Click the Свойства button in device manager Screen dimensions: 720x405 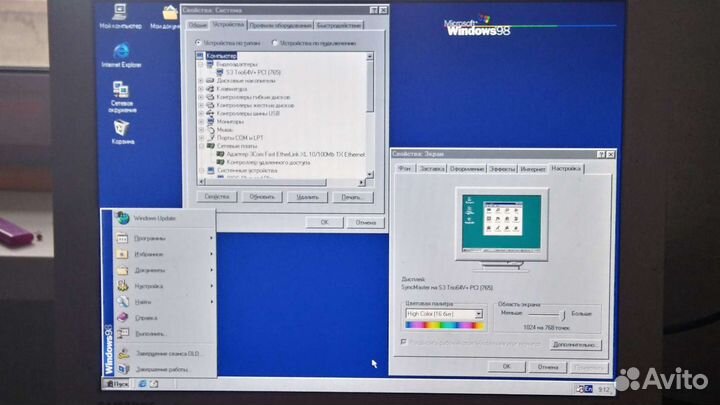tap(217, 197)
